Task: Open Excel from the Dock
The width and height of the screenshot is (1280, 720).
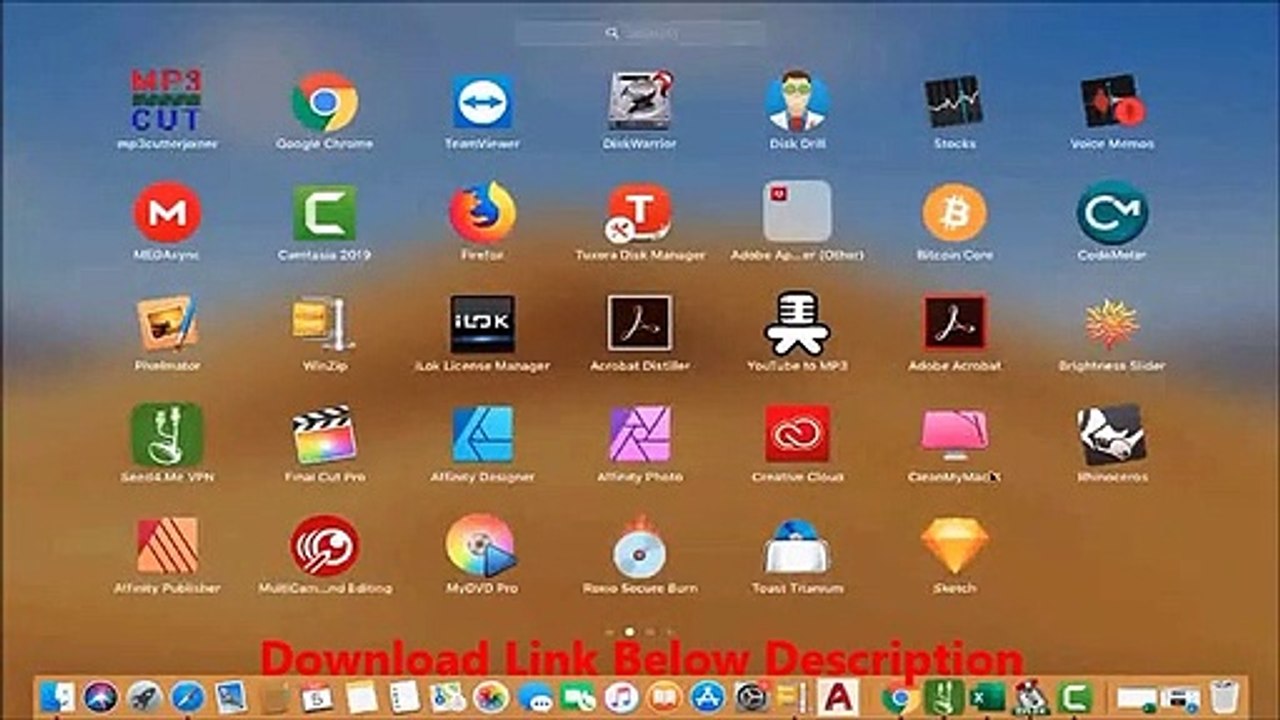Action: click(x=987, y=696)
